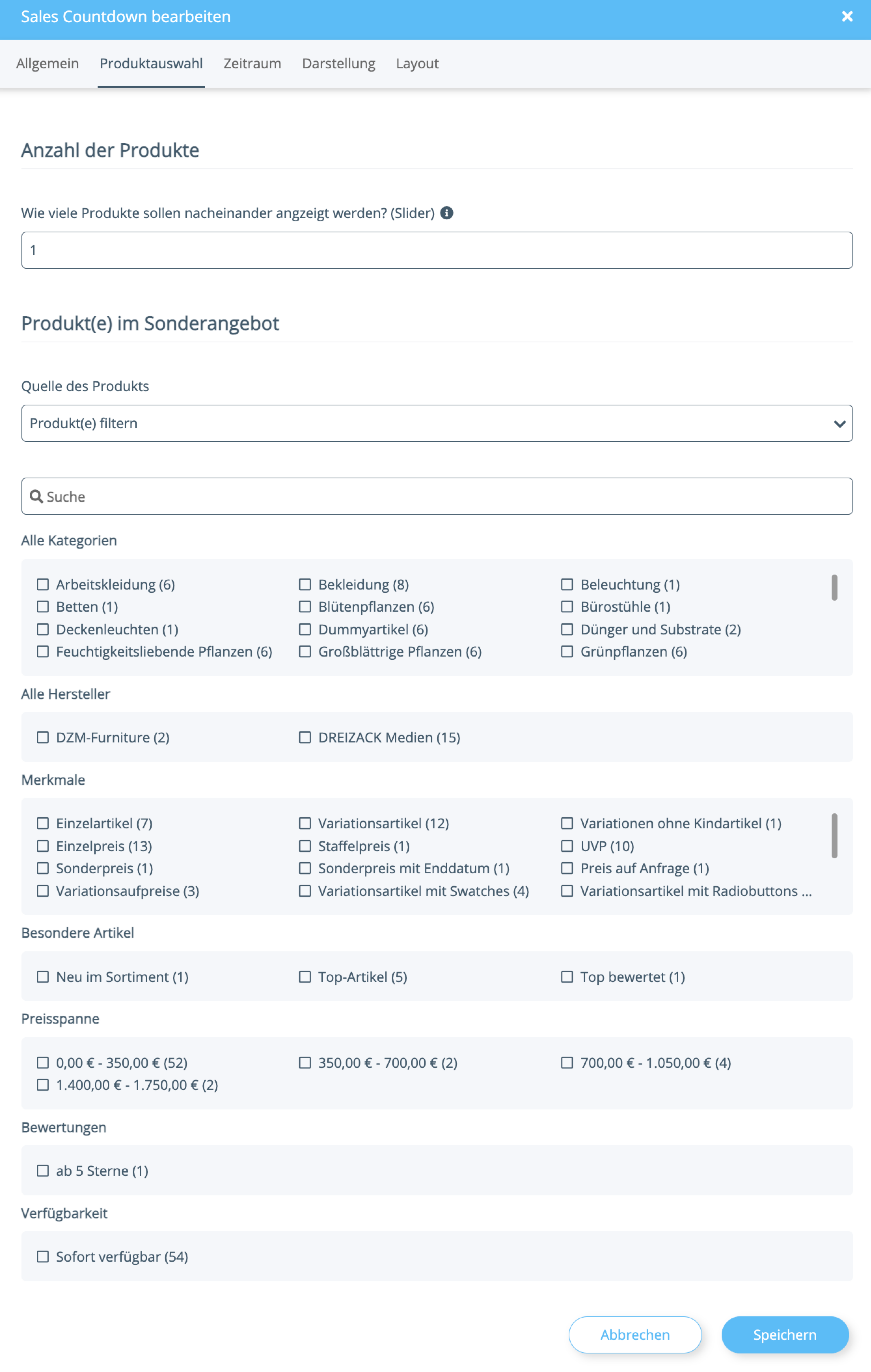This screenshot has height=1372, width=871.
Task: Go to the Layout tab
Action: coord(416,63)
